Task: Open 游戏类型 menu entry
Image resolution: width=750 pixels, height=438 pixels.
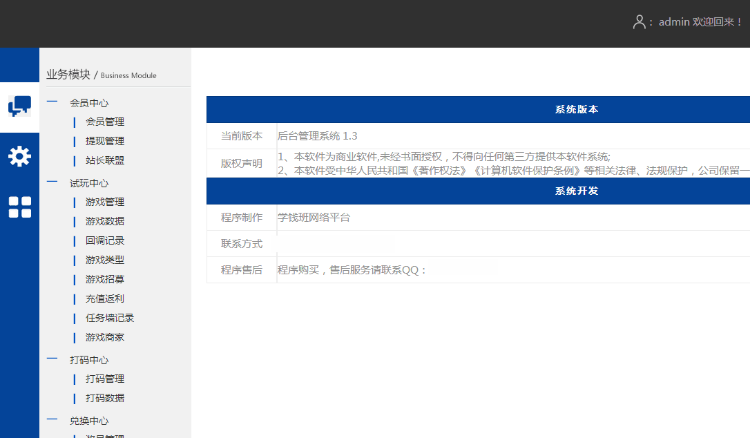Action: [x=105, y=260]
